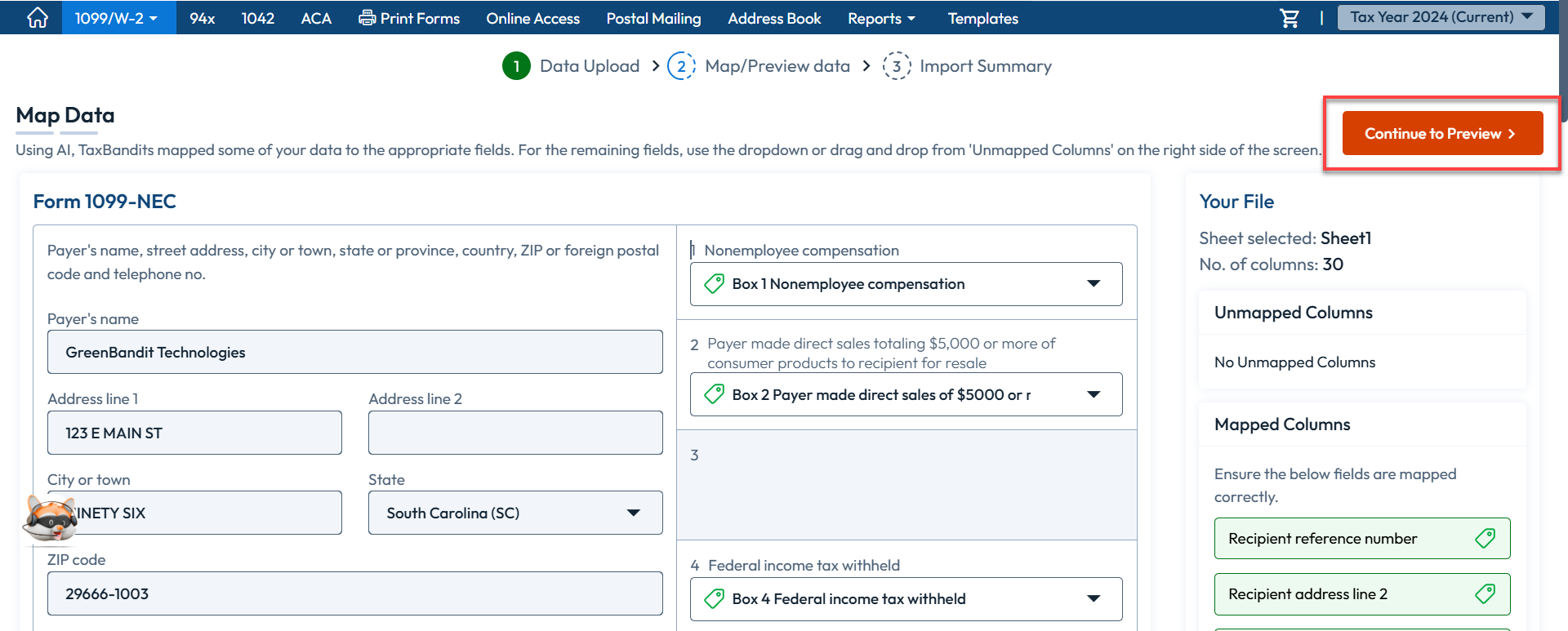Viewport: 1568px width, 631px height.
Task: Click the ZIP code field 29666-1003
Action: tap(355, 593)
